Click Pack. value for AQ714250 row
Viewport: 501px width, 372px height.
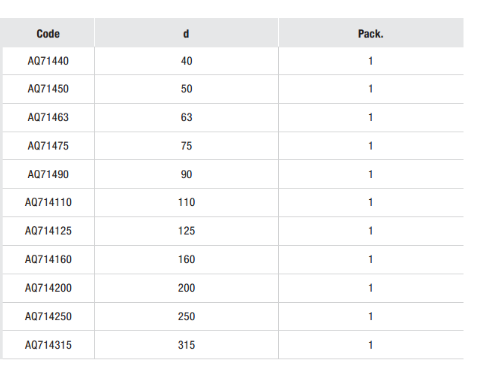[x=370, y=316]
